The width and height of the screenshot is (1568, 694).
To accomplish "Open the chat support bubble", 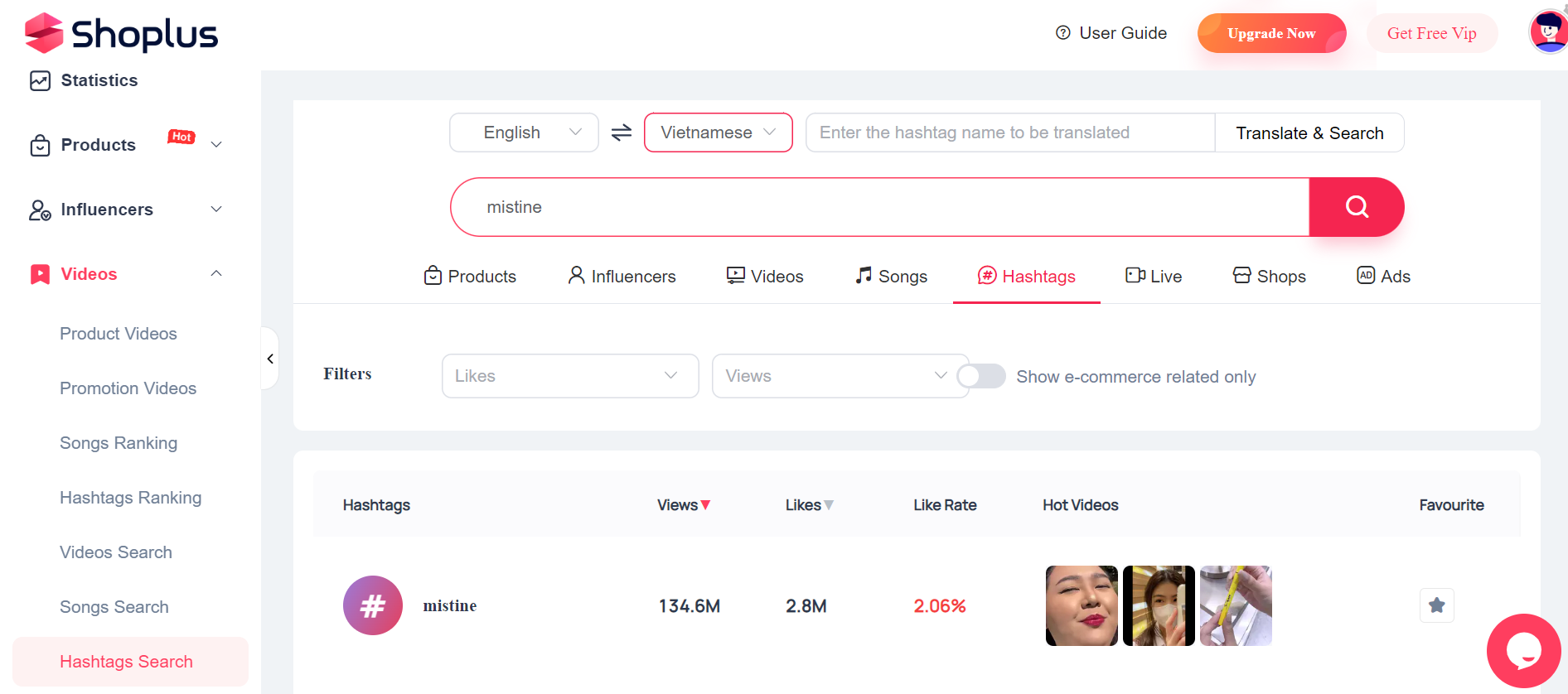I will [x=1523, y=651].
